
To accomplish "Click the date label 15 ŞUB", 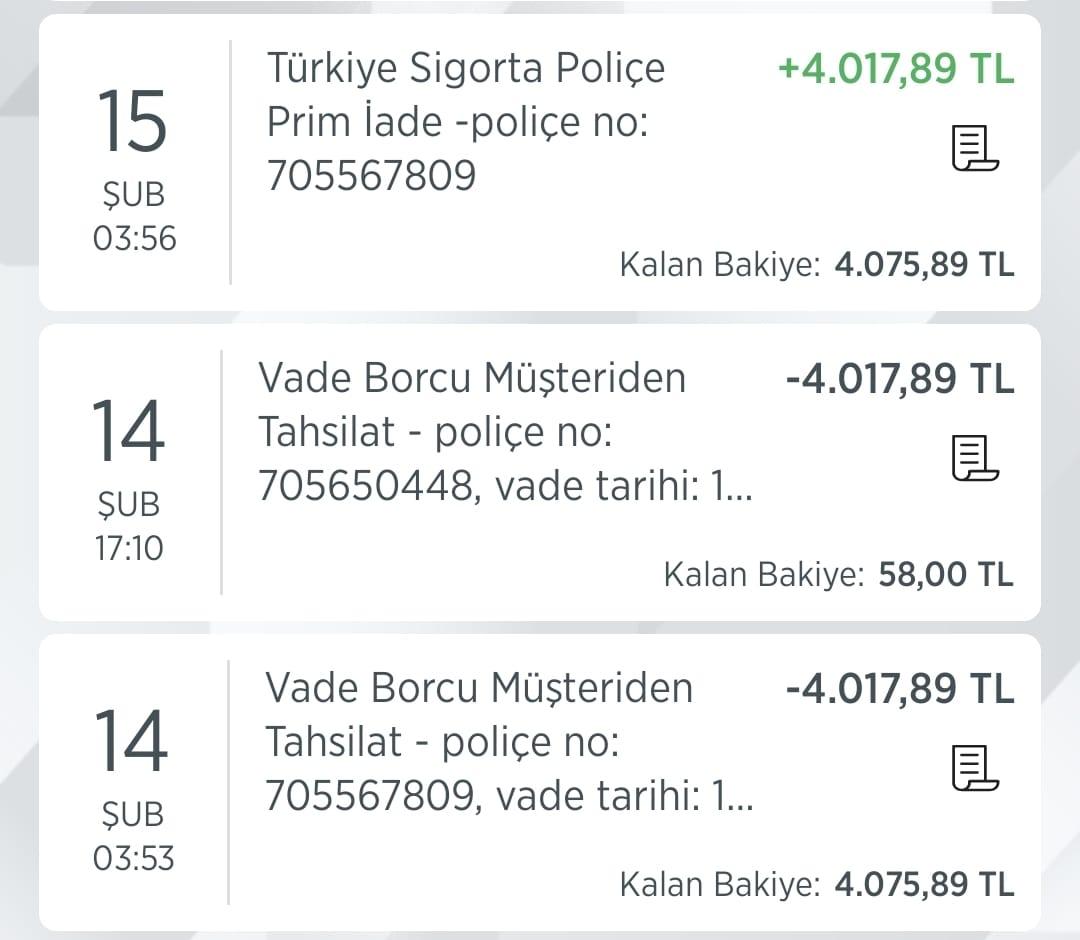I will 131,152.
